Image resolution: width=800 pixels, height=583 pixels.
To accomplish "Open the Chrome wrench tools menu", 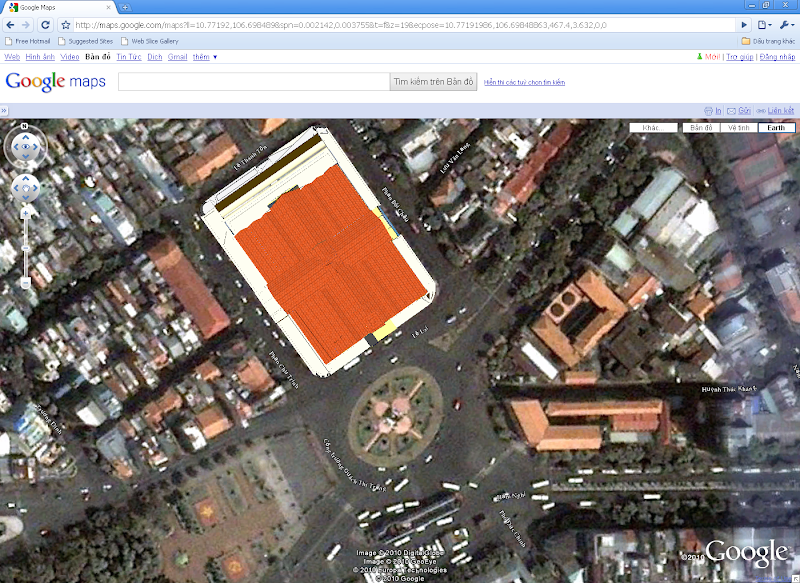I will (x=786, y=24).
